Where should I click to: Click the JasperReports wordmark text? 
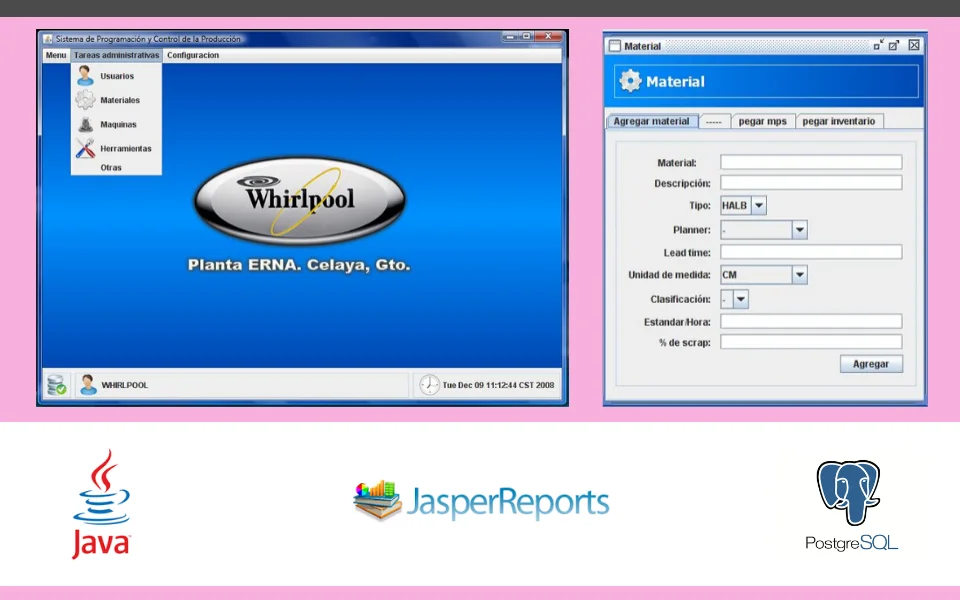(508, 503)
